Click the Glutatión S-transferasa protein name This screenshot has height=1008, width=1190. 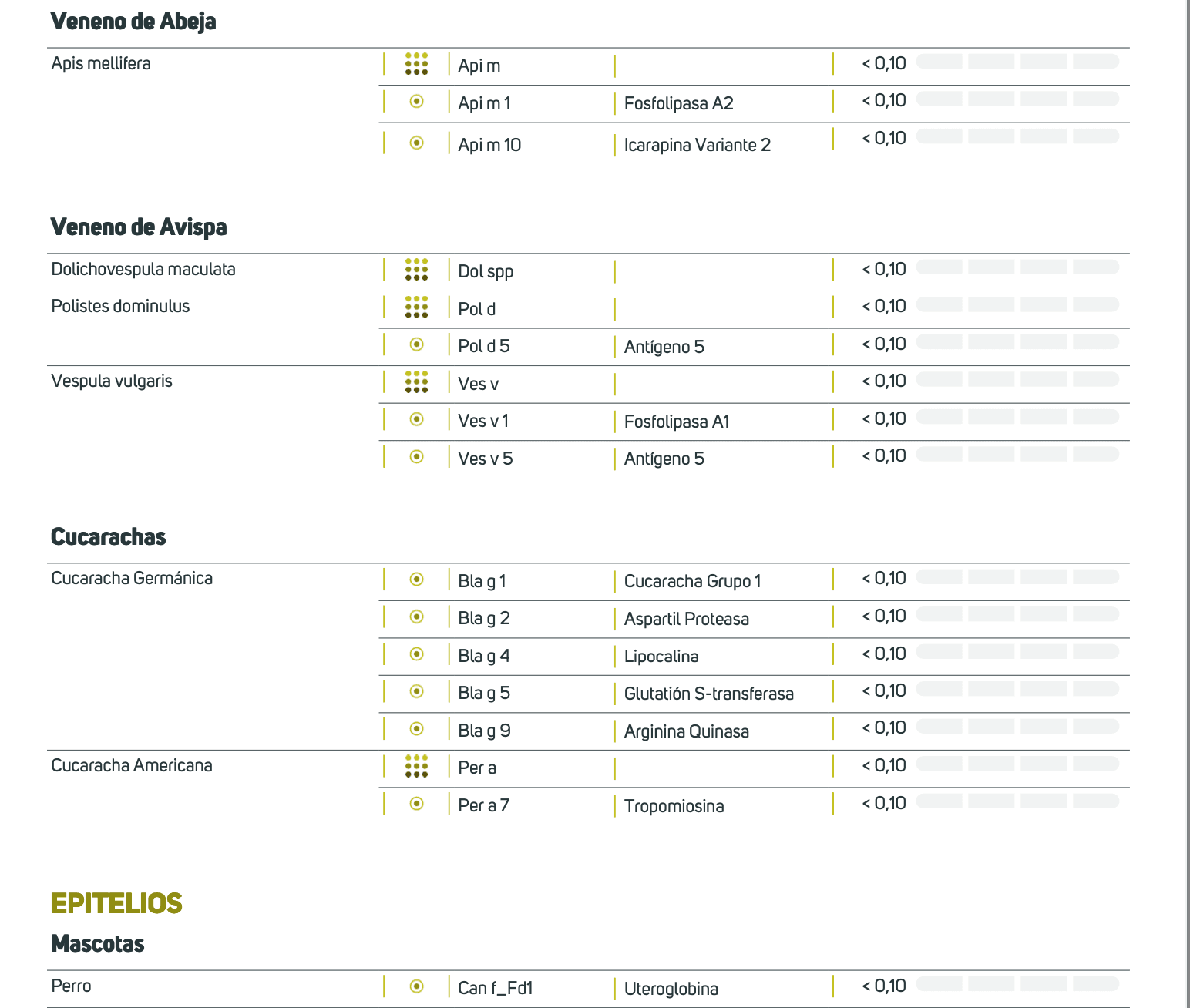click(708, 694)
